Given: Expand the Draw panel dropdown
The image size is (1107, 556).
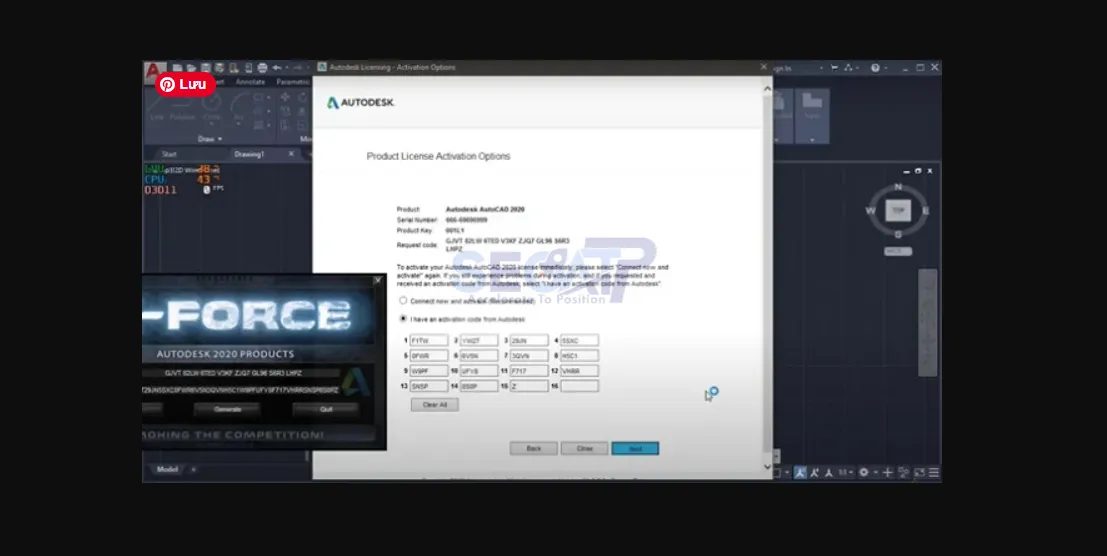Looking at the screenshot, I should 210,139.
